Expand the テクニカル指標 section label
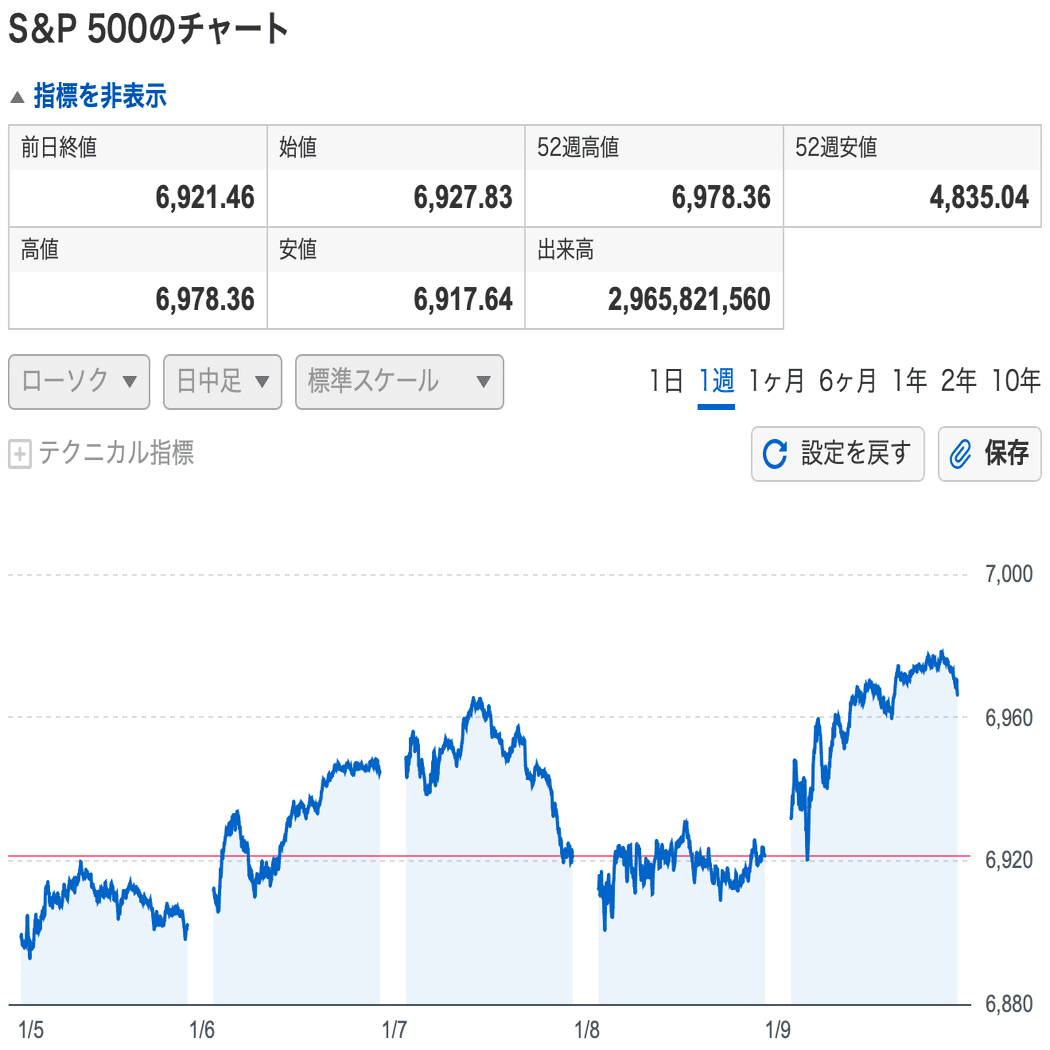The height and width of the screenshot is (1050, 1050). coord(116,454)
